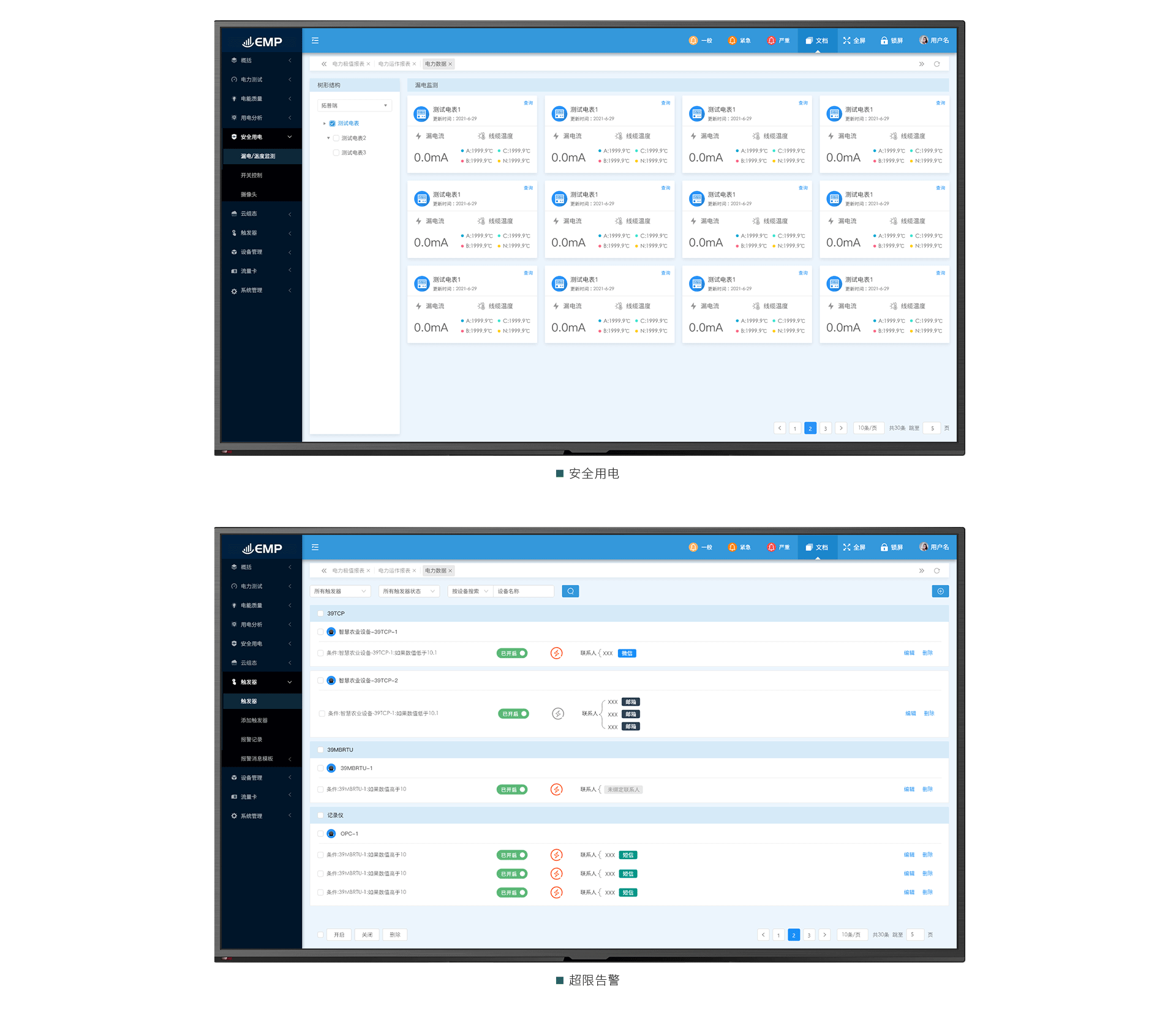Click 全屏 fullscreen icon in 安全用电 screen
This screenshot has width=1176, height=1011.
pyautogui.click(x=846, y=40)
